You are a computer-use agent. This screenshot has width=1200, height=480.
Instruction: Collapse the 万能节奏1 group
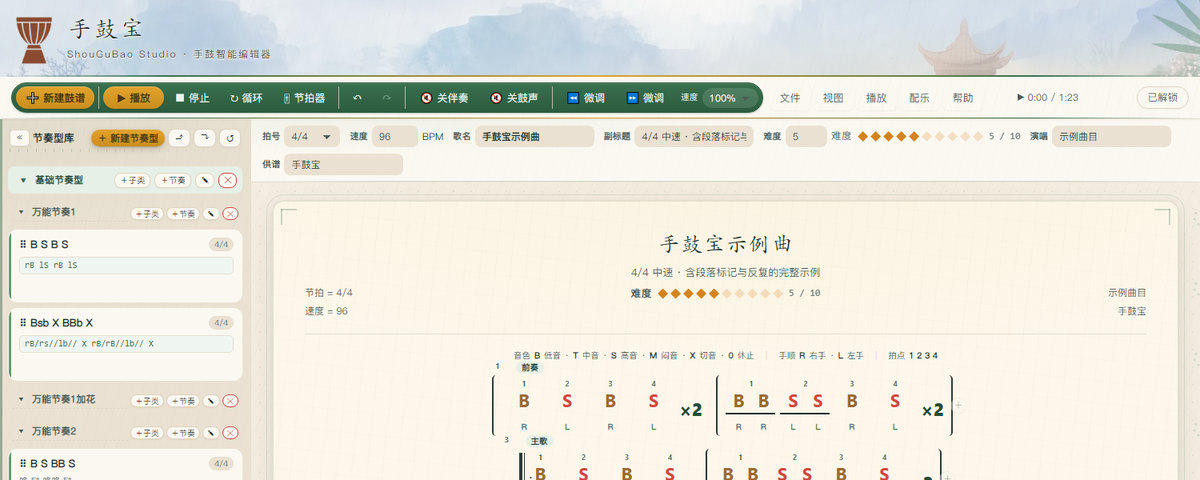[21, 213]
